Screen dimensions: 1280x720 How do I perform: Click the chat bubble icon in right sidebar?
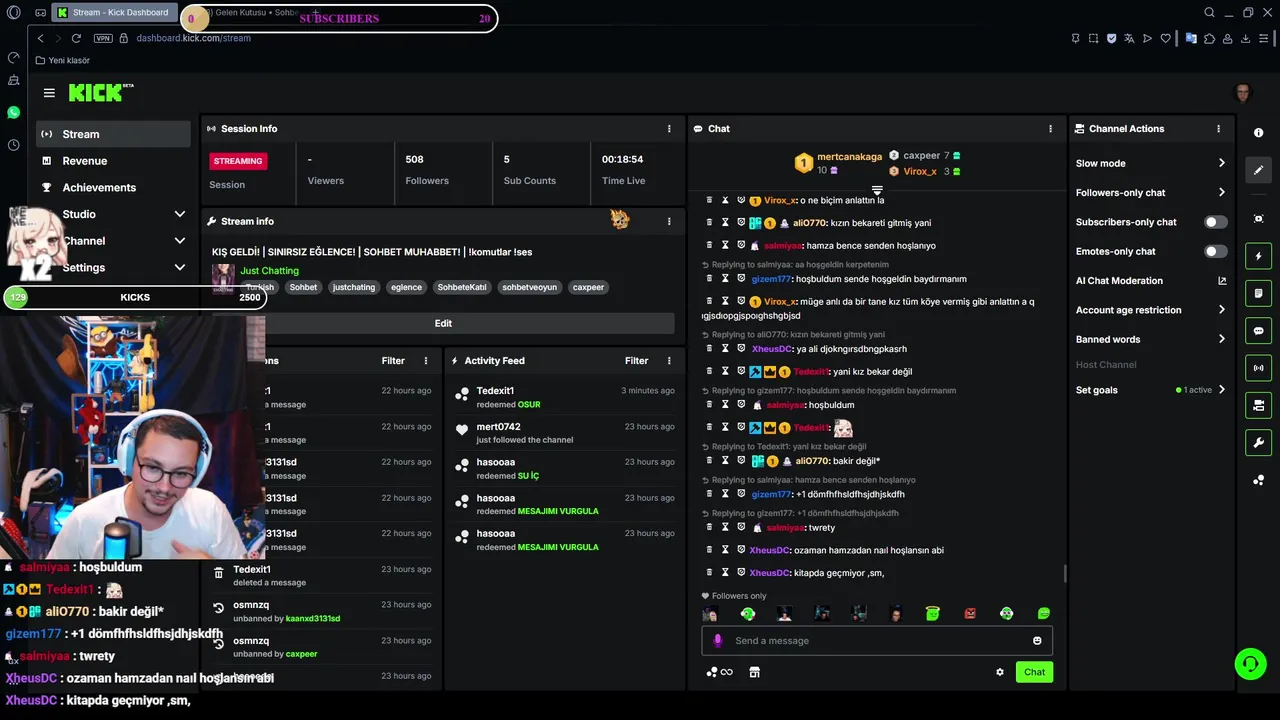1258,331
